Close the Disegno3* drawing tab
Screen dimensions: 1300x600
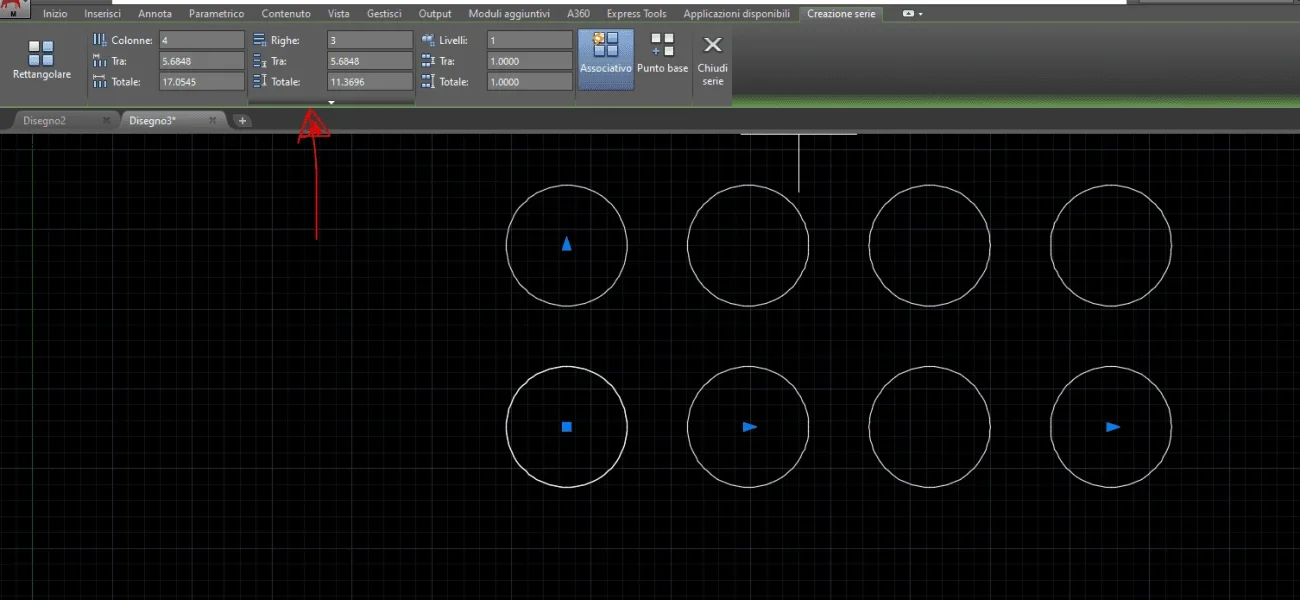[x=212, y=120]
